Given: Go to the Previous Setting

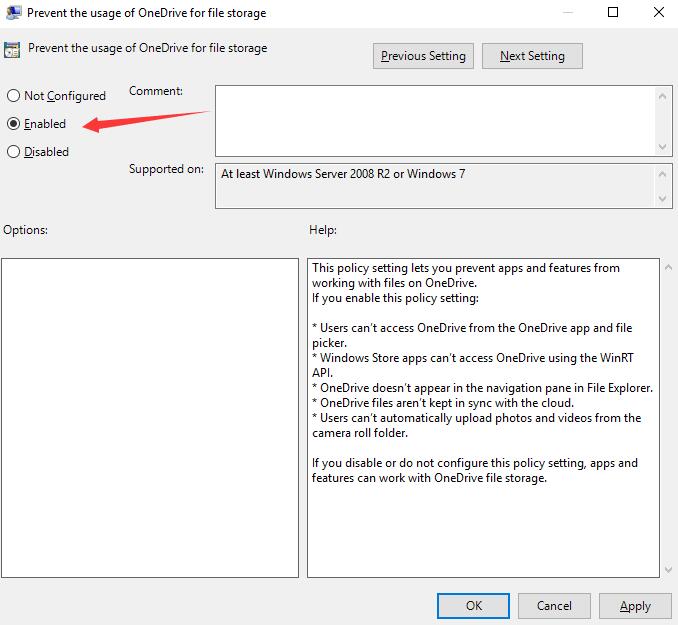Looking at the screenshot, I should pyautogui.click(x=423, y=56).
